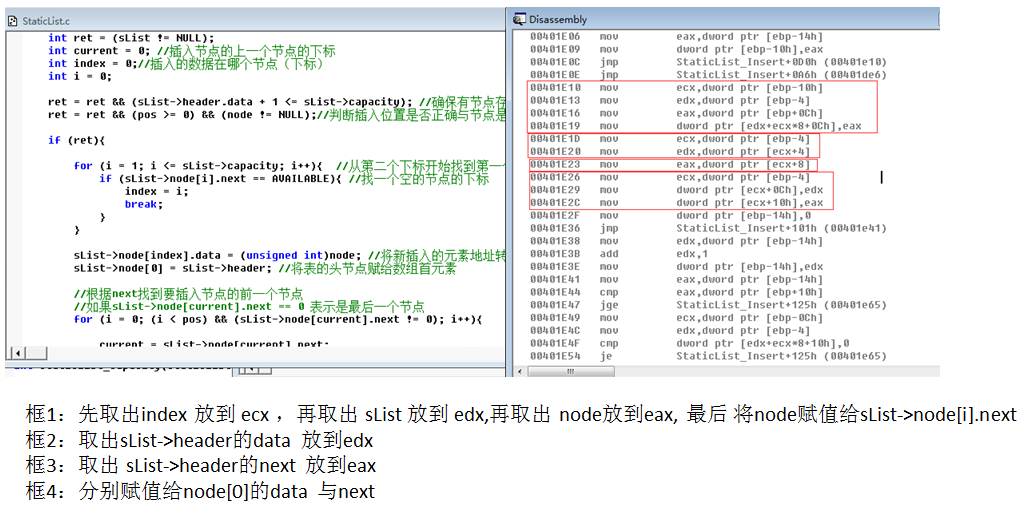
Task: Click the Disassembly window icon in title bar
Action: [x=519, y=19]
